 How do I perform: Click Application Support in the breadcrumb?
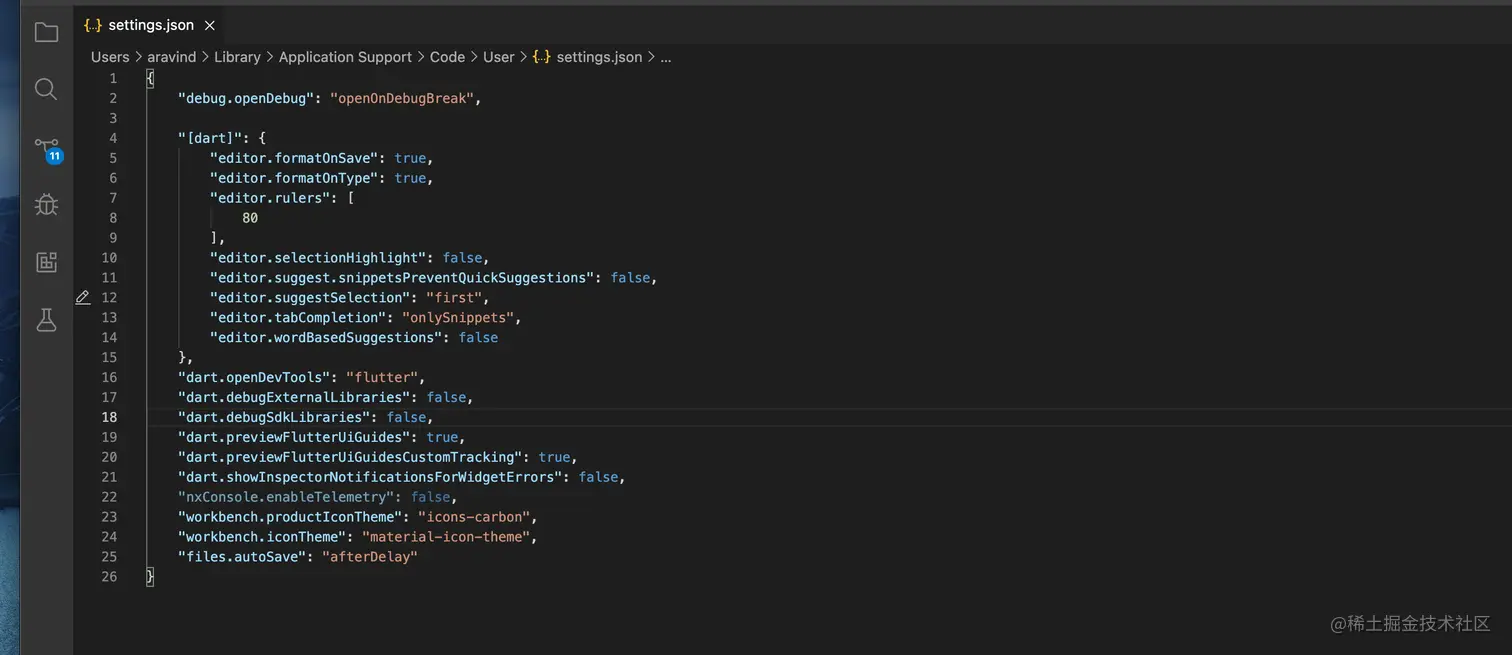[345, 57]
